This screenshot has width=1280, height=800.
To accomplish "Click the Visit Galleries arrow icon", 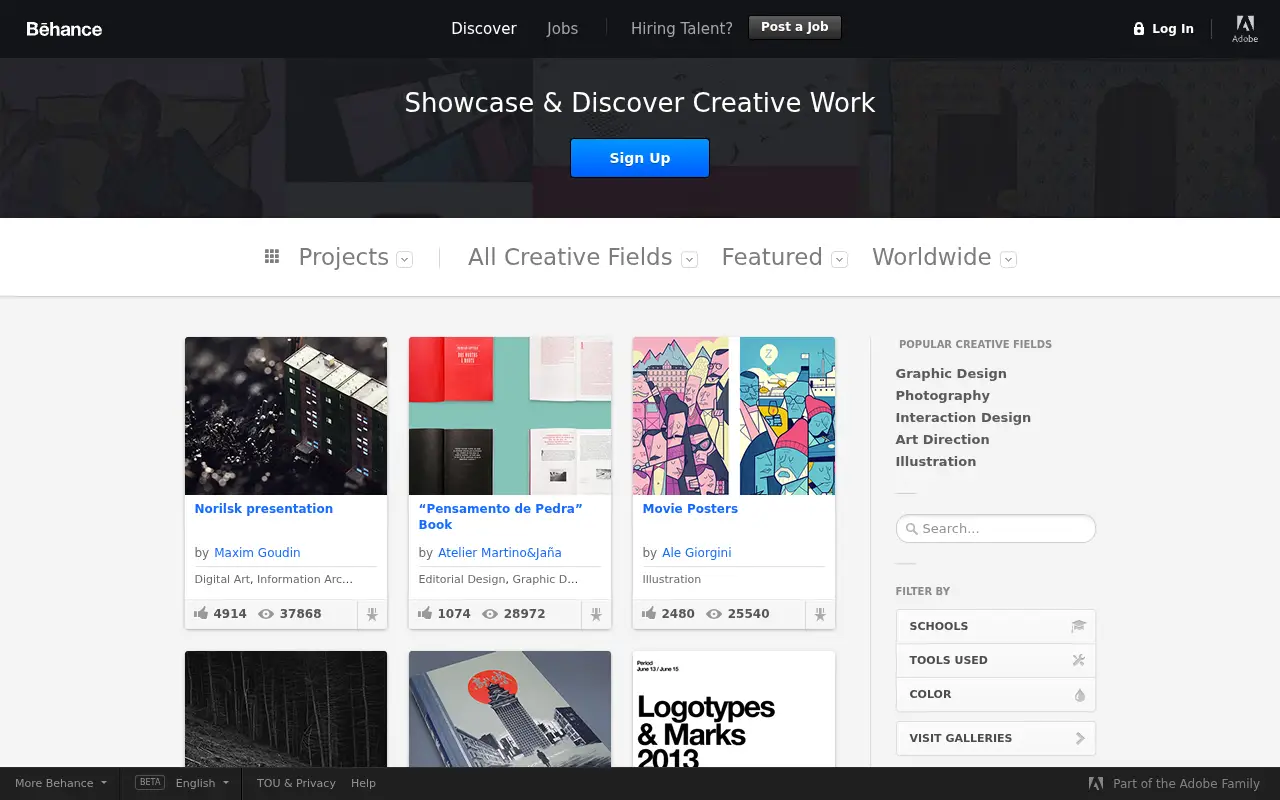I will [x=1080, y=738].
